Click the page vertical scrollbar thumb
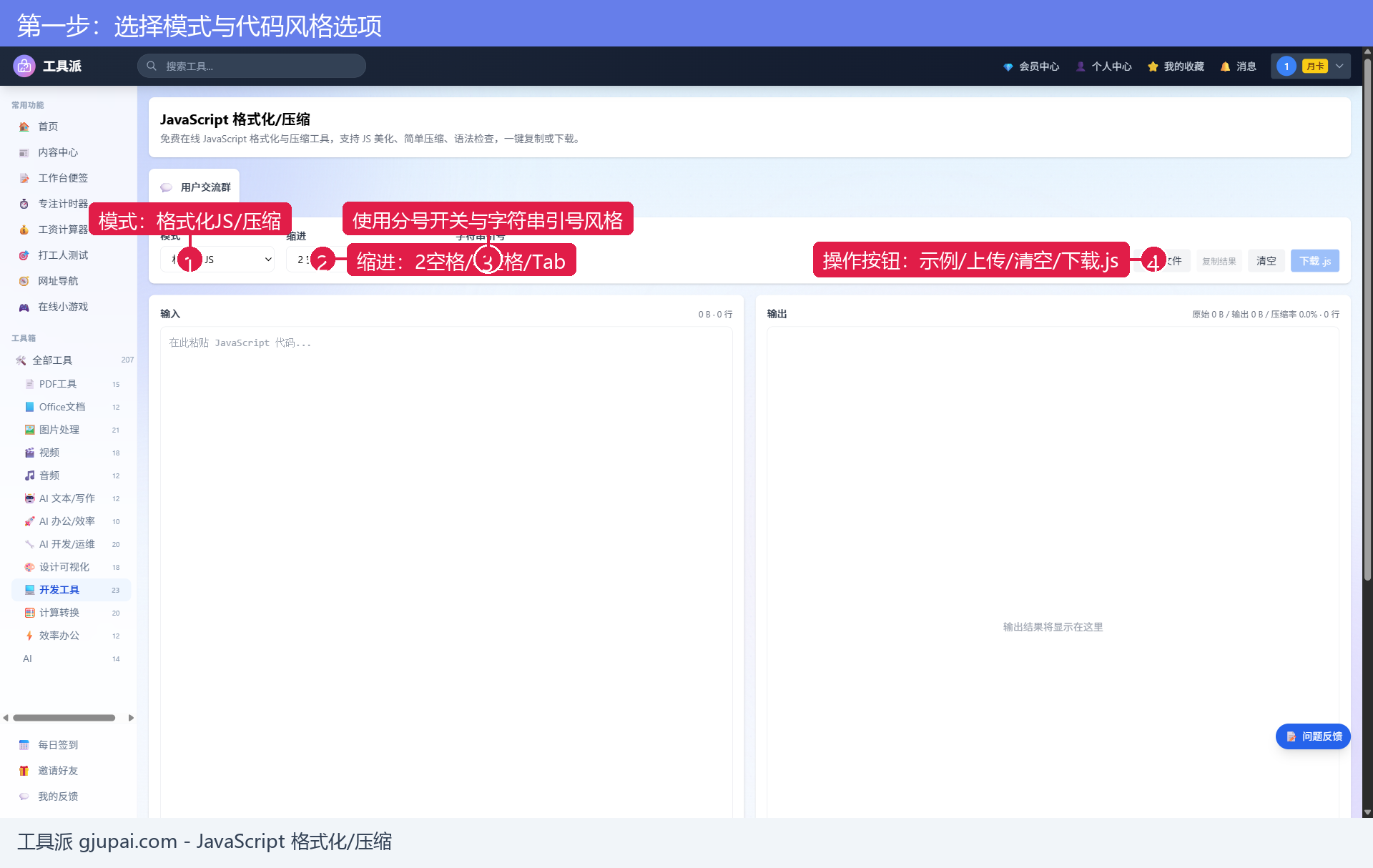Viewport: 1373px width, 868px height. point(1367,318)
